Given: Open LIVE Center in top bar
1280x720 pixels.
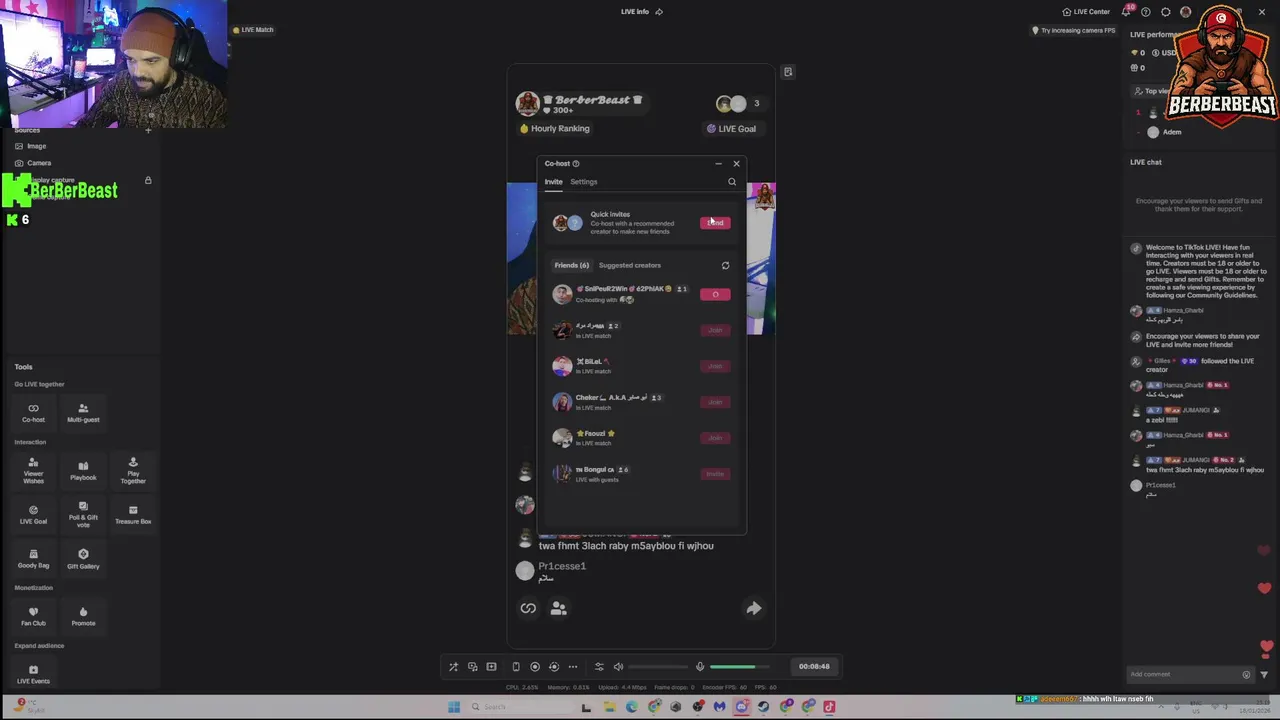Looking at the screenshot, I should (1086, 12).
